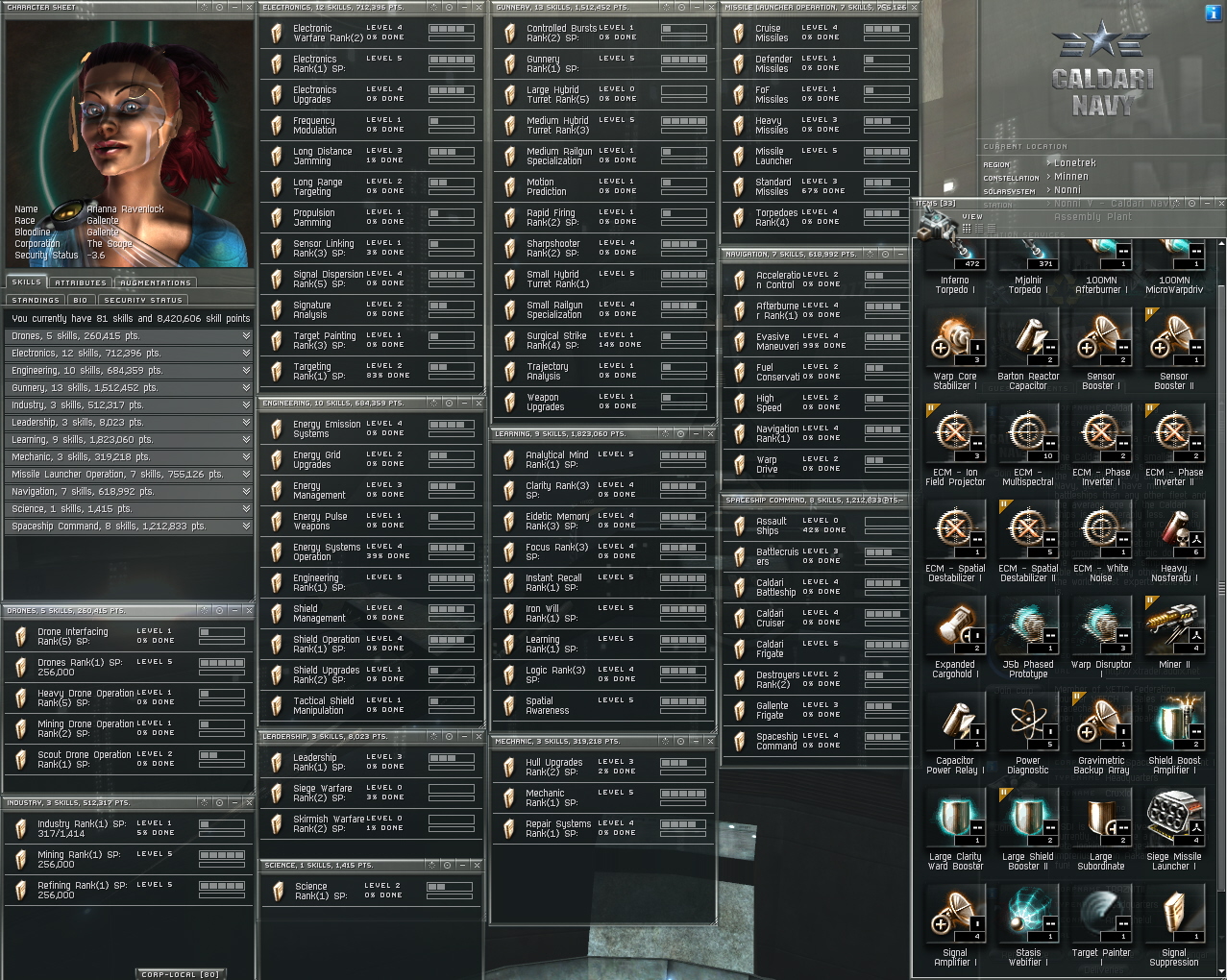This screenshot has width=1227, height=980.
Task: Open the blue info icon top right
Action: pos(1213,12)
